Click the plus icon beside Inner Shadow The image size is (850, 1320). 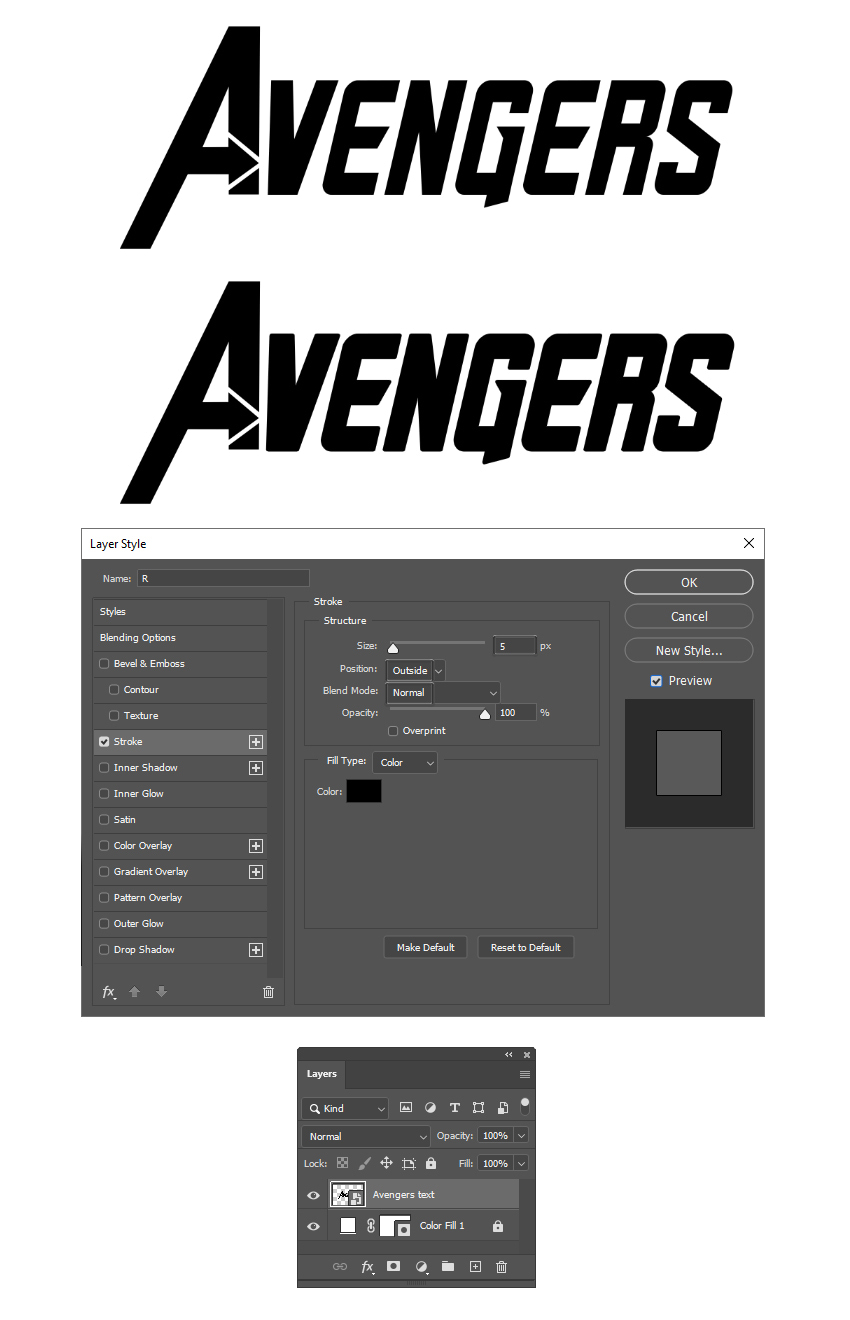pyautogui.click(x=256, y=768)
